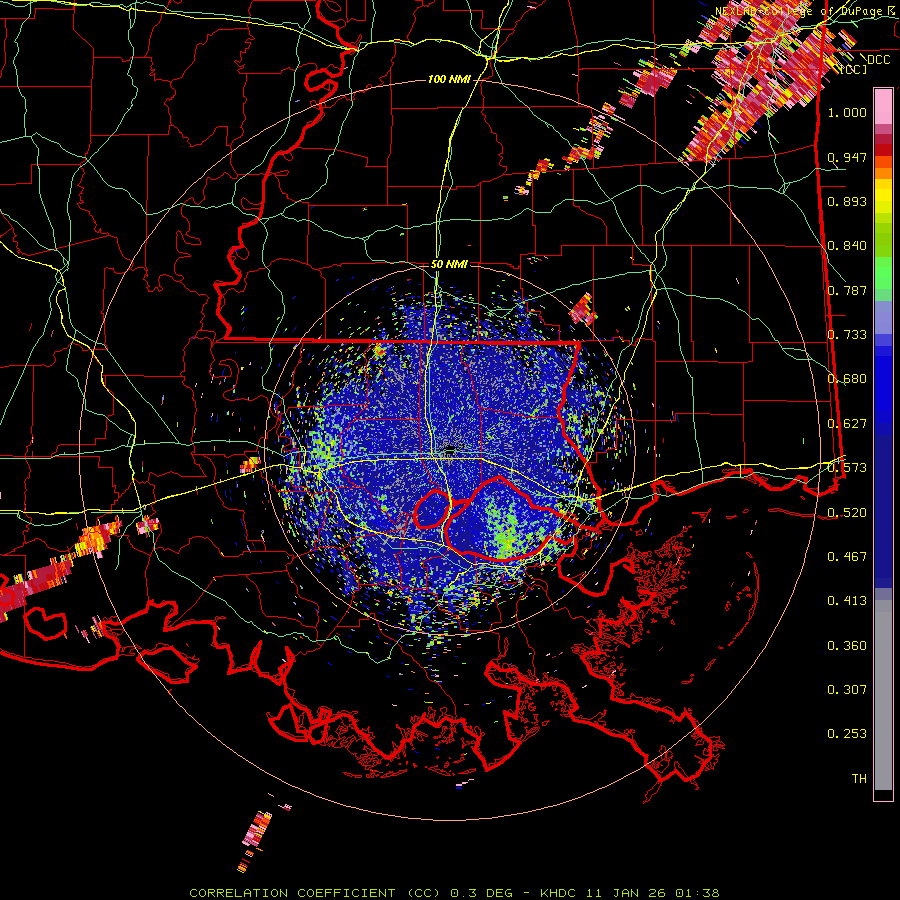Image resolution: width=900 pixels, height=900 pixels.
Task: Select the 0.893 scale value
Action: tap(847, 201)
